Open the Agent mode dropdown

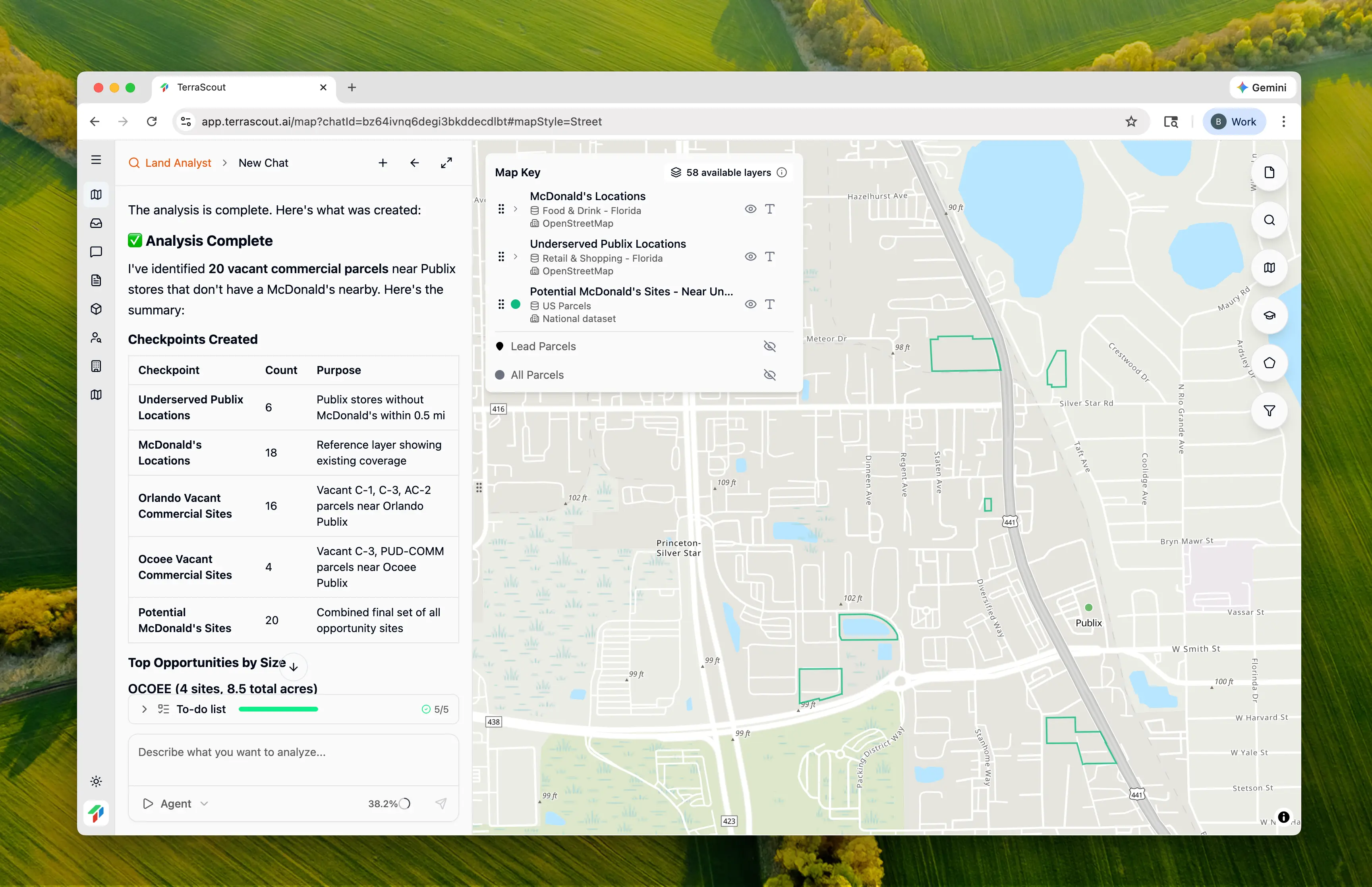point(176,804)
